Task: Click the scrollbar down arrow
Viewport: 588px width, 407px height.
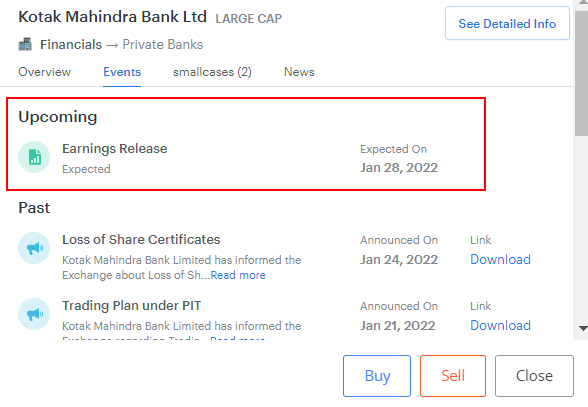Action: pyautogui.click(x=583, y=328)
